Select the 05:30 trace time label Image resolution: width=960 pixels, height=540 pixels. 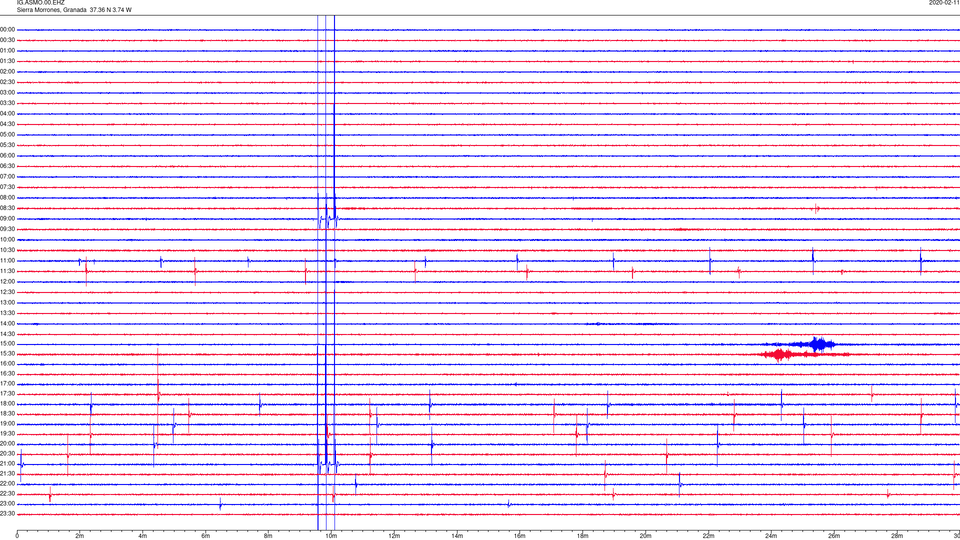point(8,145)
